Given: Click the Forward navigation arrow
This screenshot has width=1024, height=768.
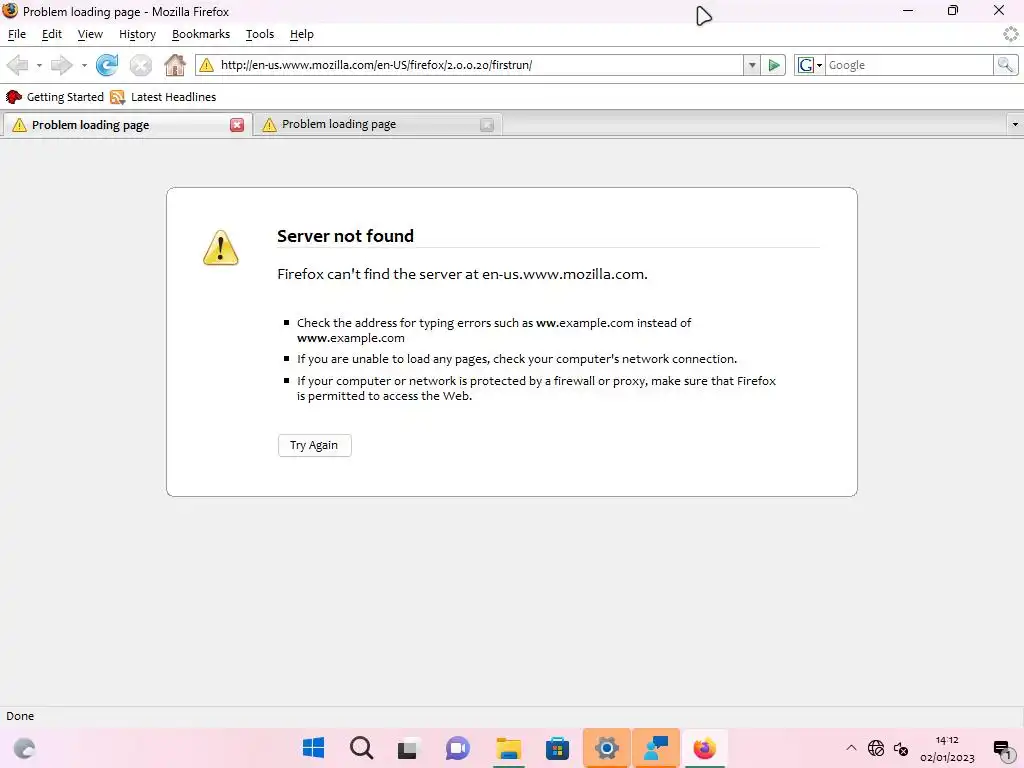Looking at the screenshot, I should [61, 65].
